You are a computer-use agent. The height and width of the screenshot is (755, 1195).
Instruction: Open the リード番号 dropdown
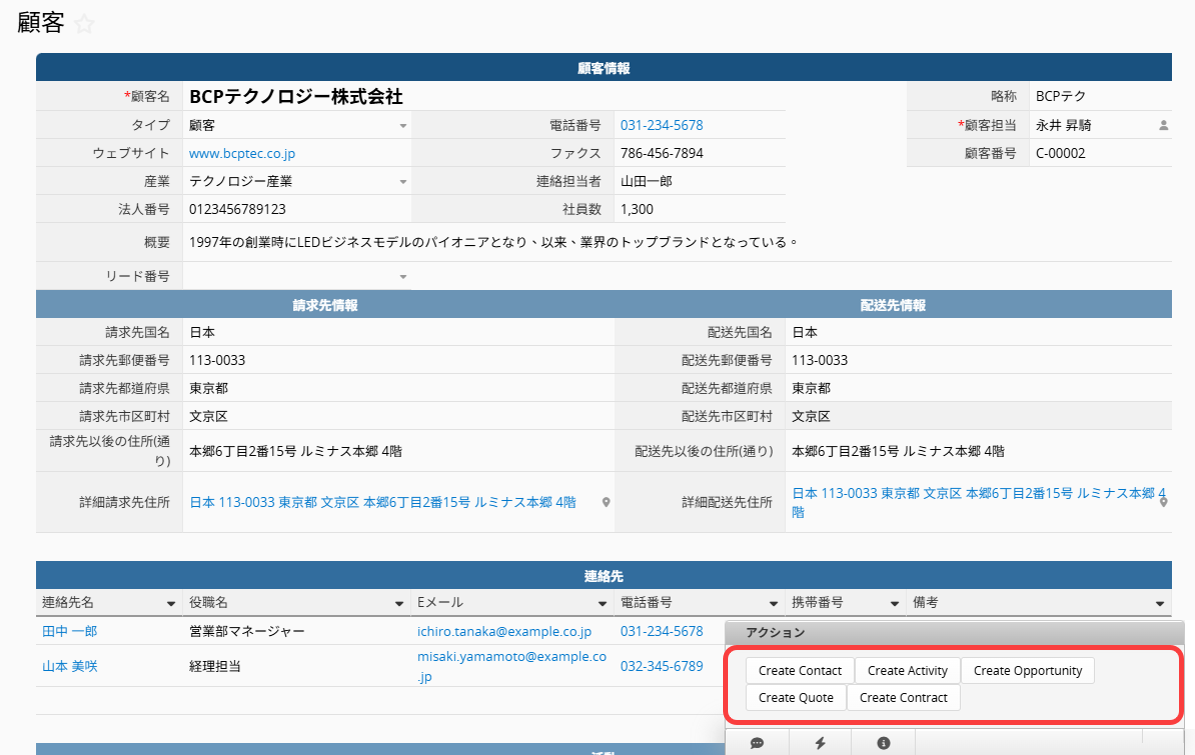(x=403, y=277)
